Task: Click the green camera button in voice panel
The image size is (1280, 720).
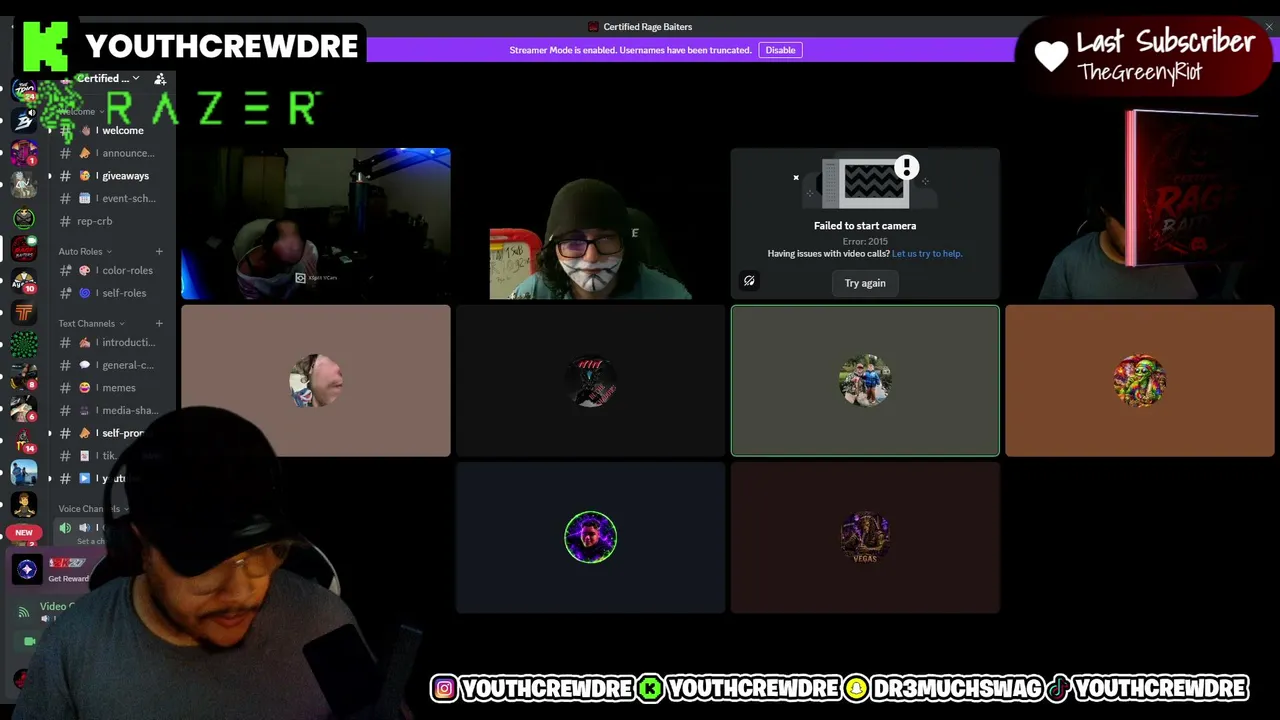Action: pos(30,641)
